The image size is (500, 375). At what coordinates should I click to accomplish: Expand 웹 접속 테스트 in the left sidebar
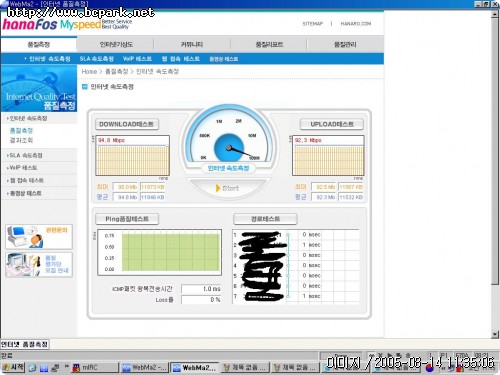coord(27,180)
